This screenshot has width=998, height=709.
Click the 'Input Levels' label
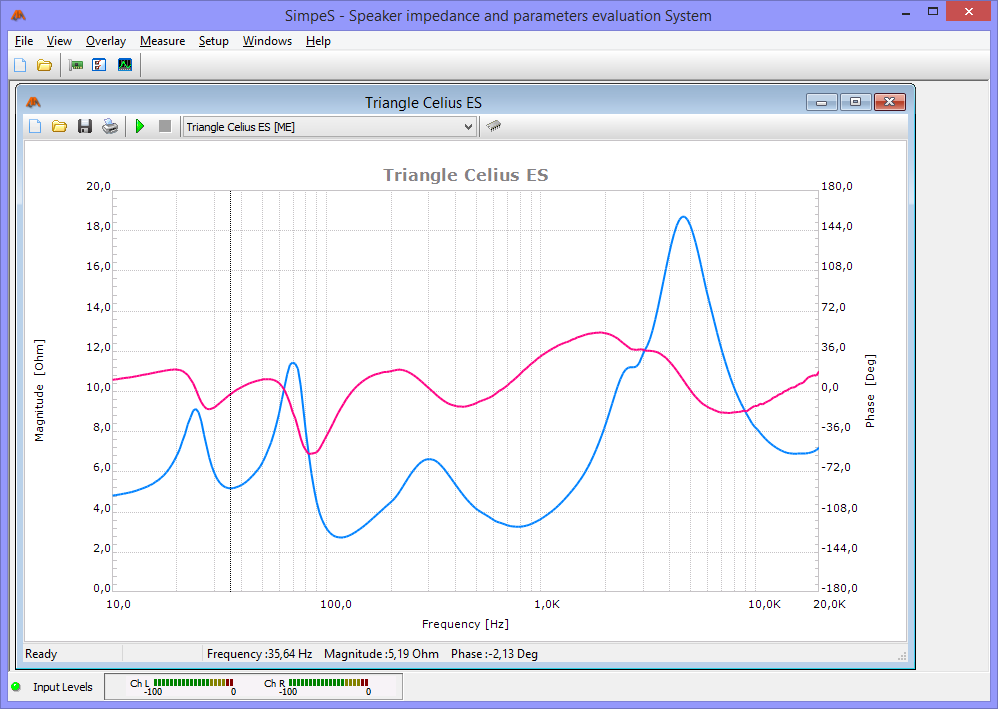[62, 687]
